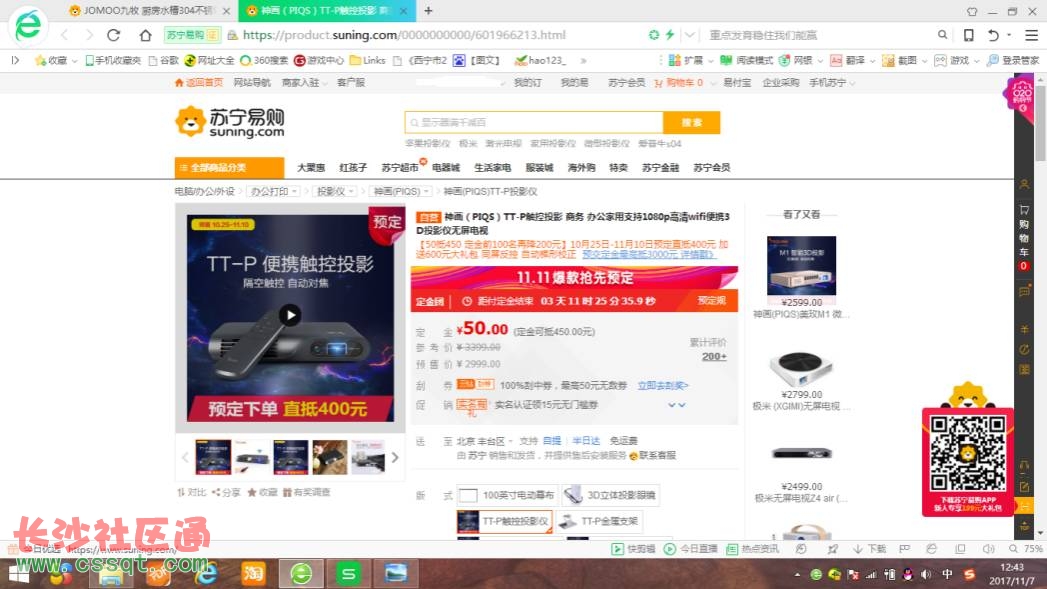1047x589 pixels.
Task: Click the orange 搜索 search button
Action: tap(691, 122)
